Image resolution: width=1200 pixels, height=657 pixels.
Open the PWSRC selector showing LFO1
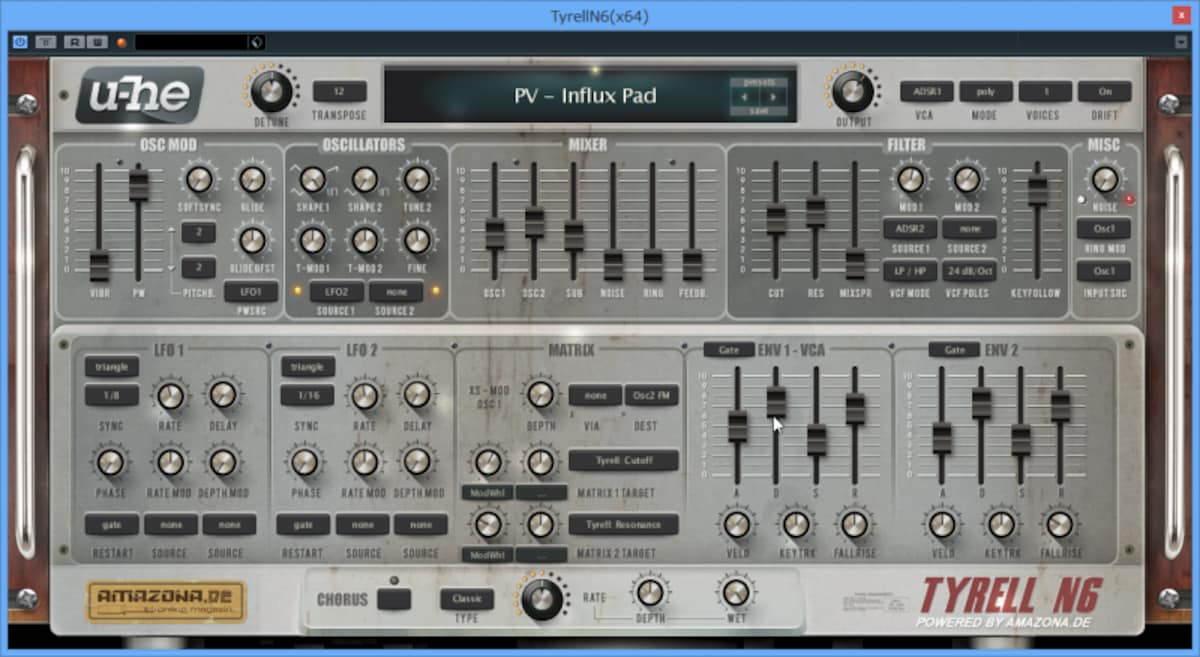(x=251, y=291)
